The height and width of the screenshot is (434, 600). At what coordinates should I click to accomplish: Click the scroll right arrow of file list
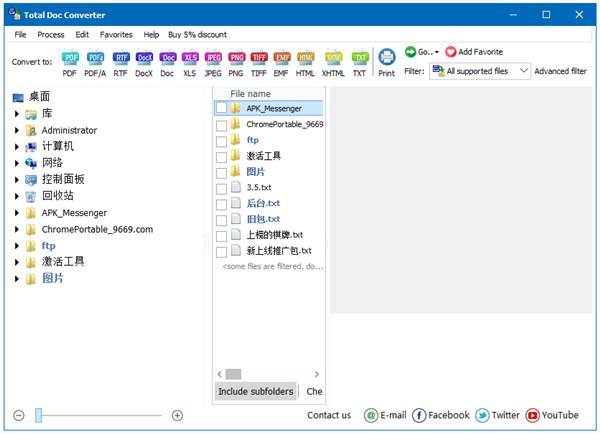tap(317, 374)
